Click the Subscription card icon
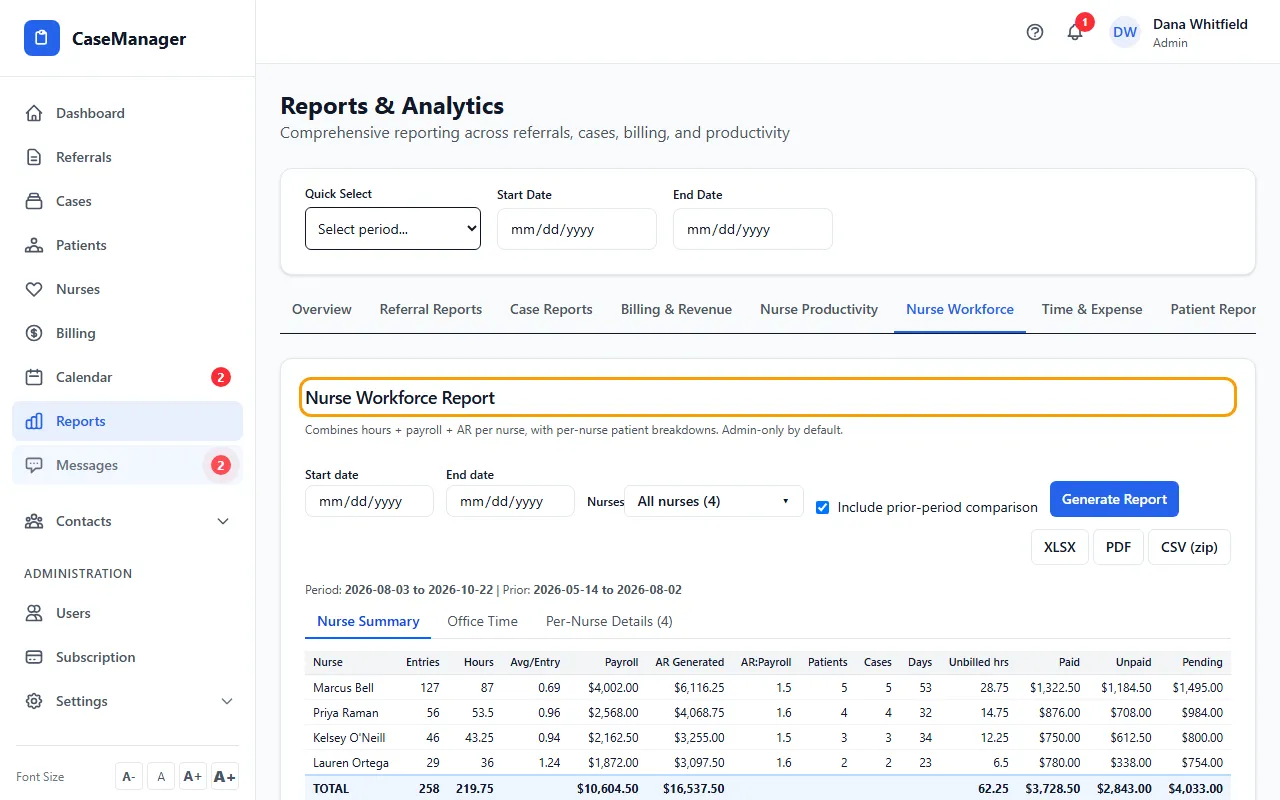Viewport: 1280px width, 800px height. pyautogui.click(x=34, y=657)
